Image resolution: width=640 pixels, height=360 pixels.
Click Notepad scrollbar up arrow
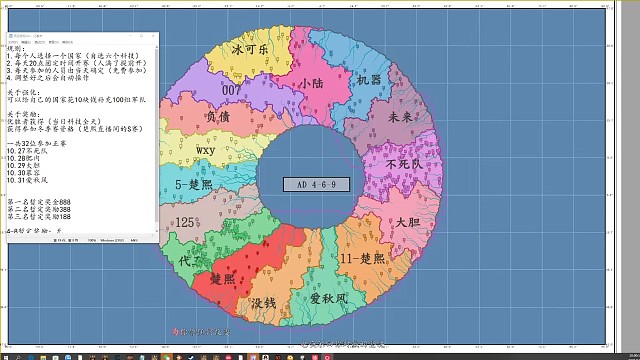157,47
